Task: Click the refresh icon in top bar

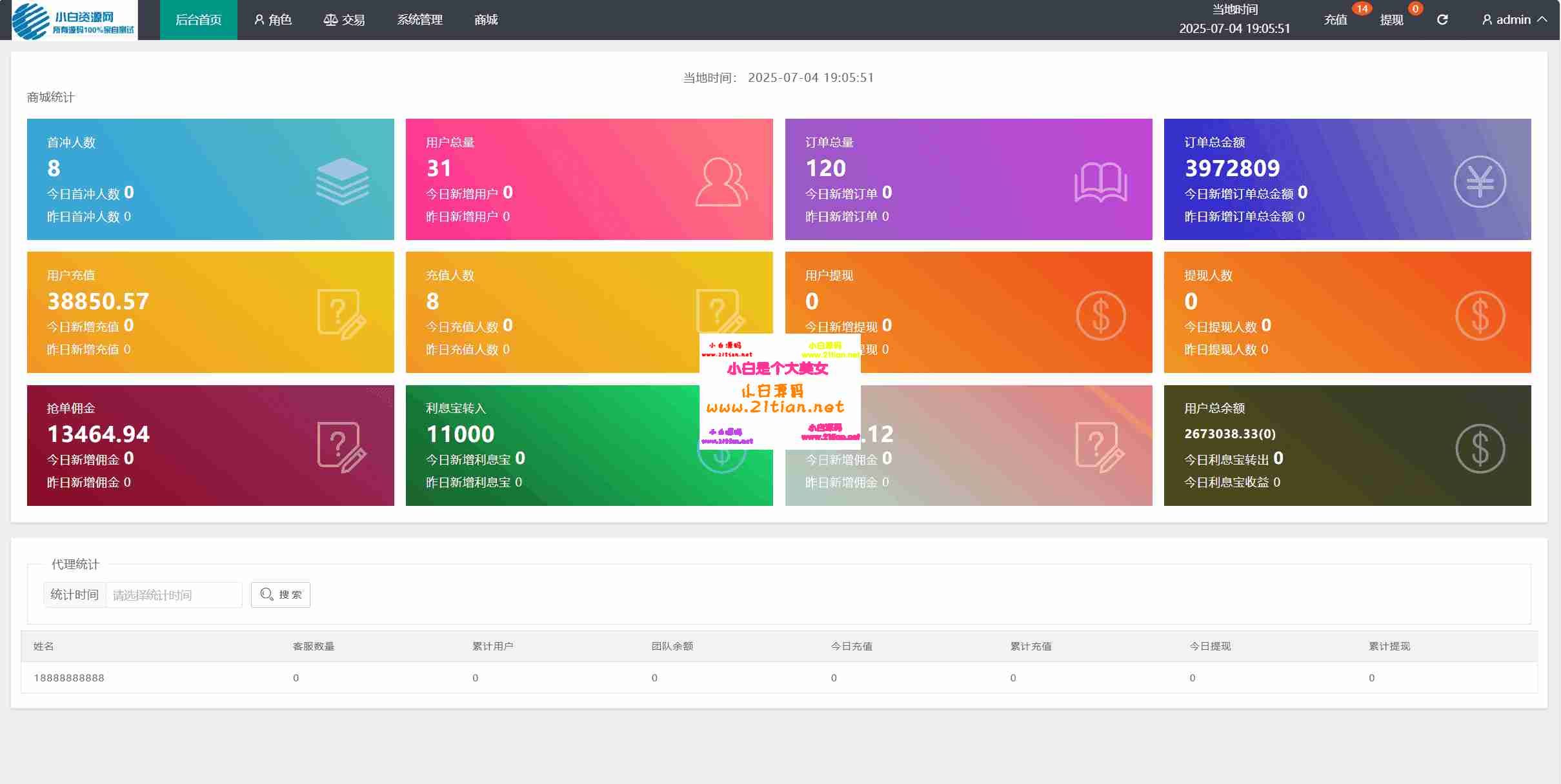Action: pos(1442,20)
